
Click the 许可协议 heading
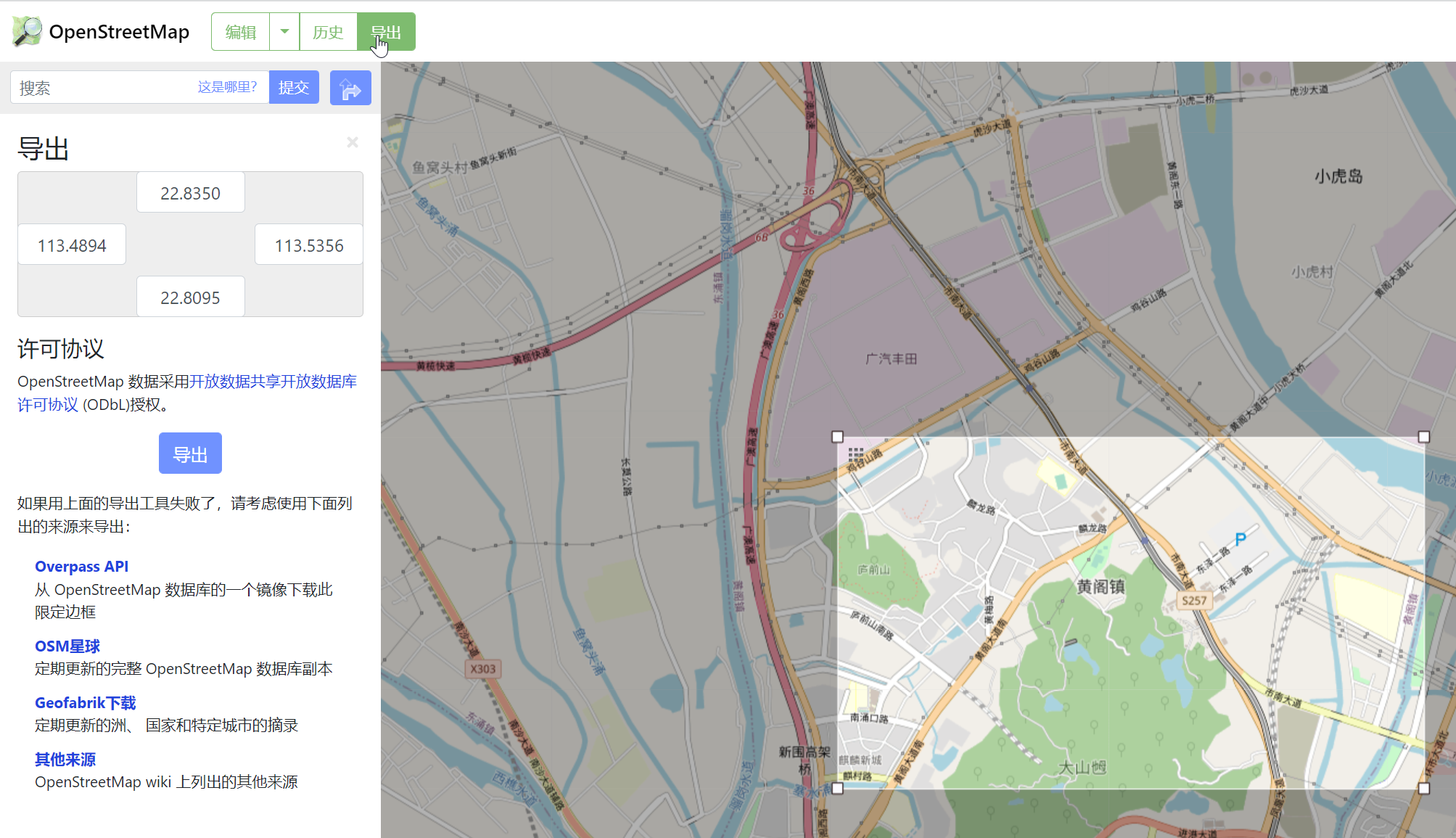point(61,349)
